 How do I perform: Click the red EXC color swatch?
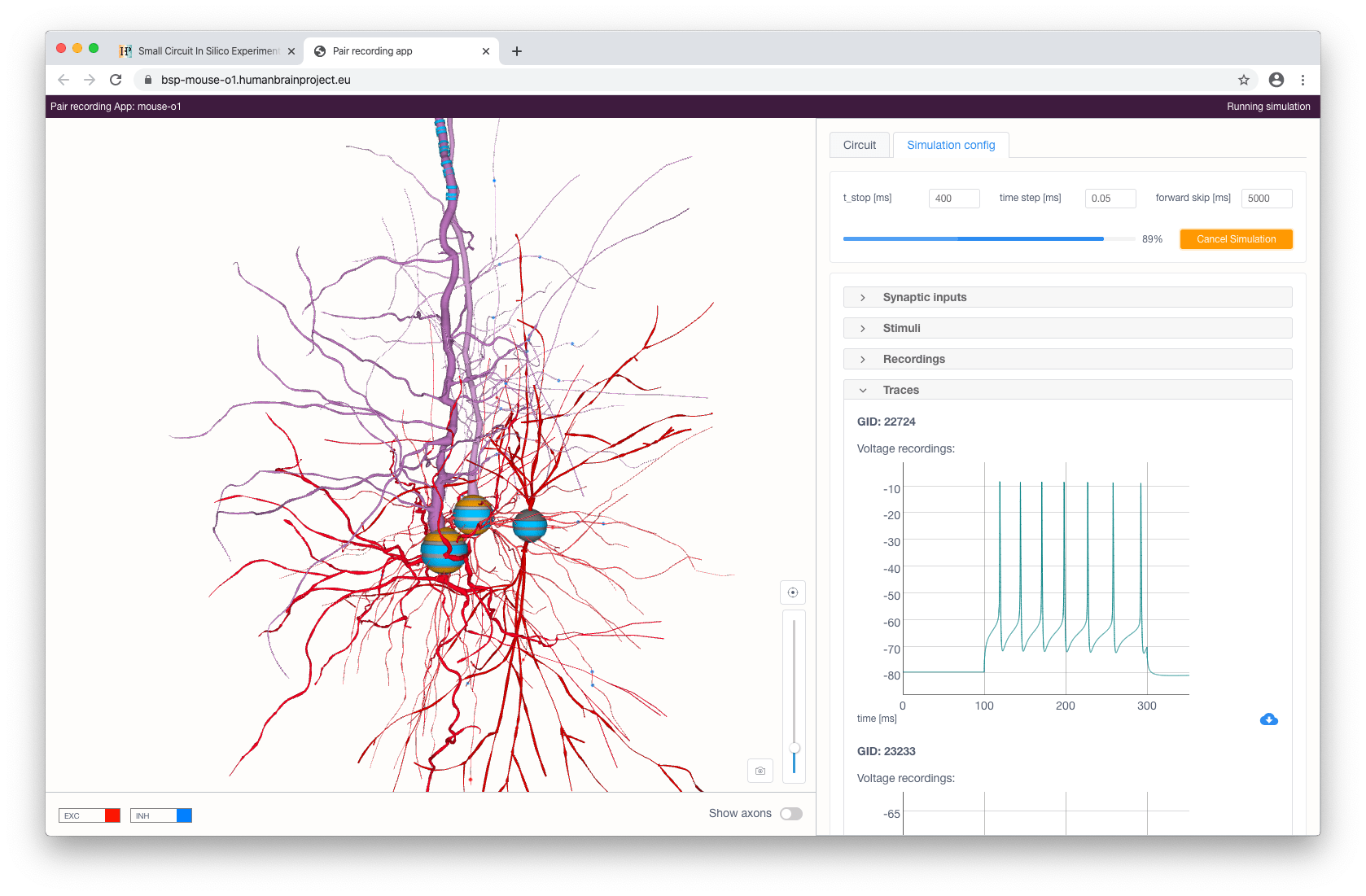click(112, 815)
